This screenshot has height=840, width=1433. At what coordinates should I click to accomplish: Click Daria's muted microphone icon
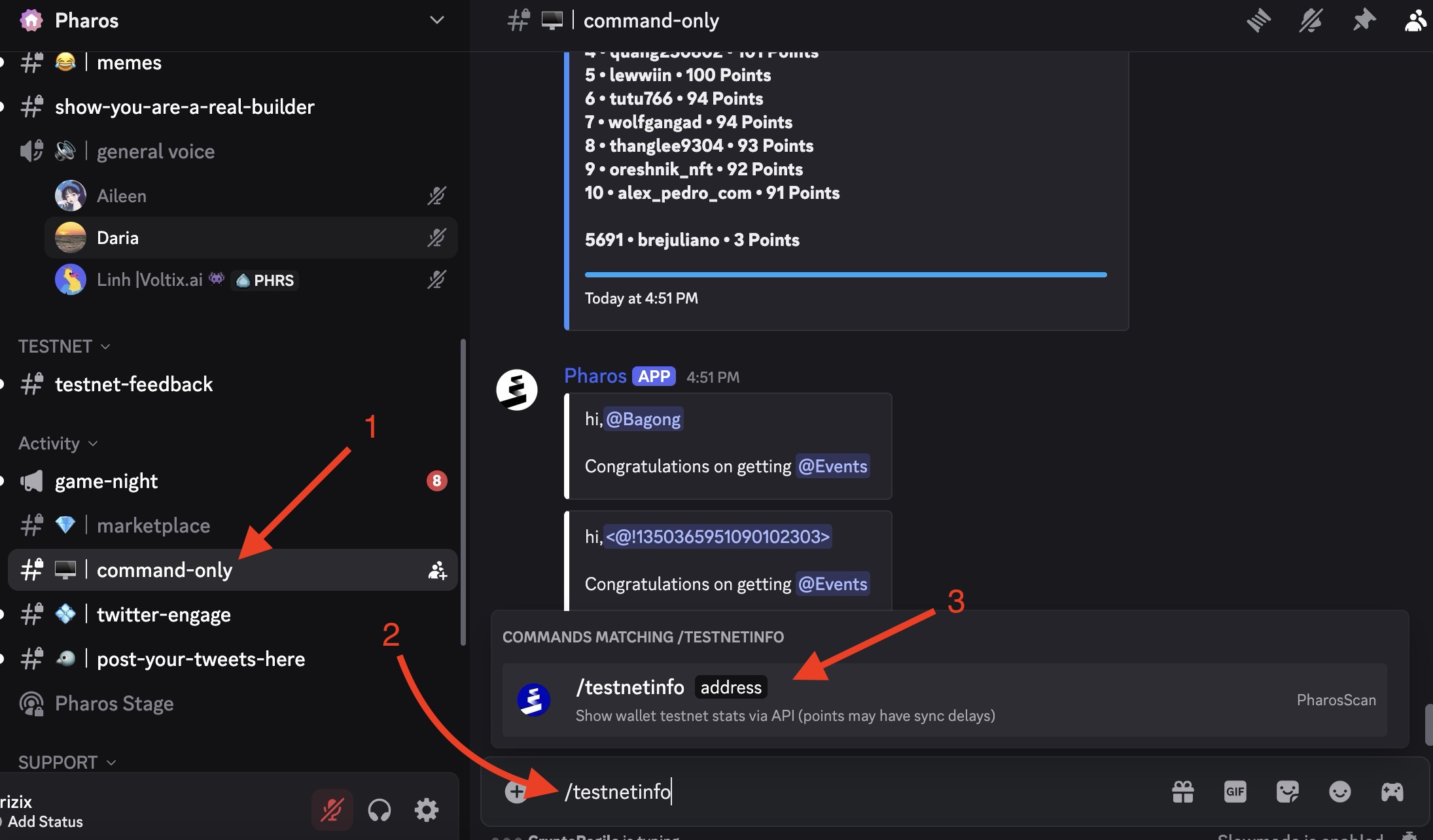point(436,237)
